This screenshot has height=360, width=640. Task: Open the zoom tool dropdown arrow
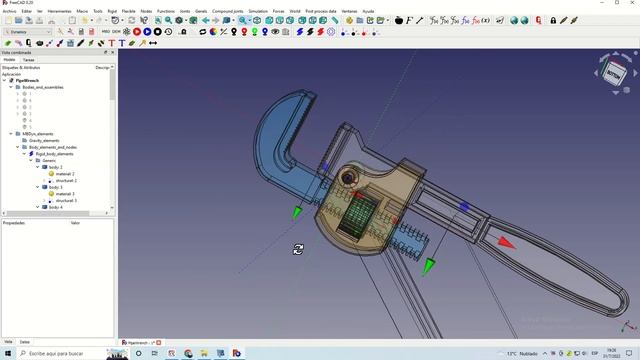click(x=249, y=20)
